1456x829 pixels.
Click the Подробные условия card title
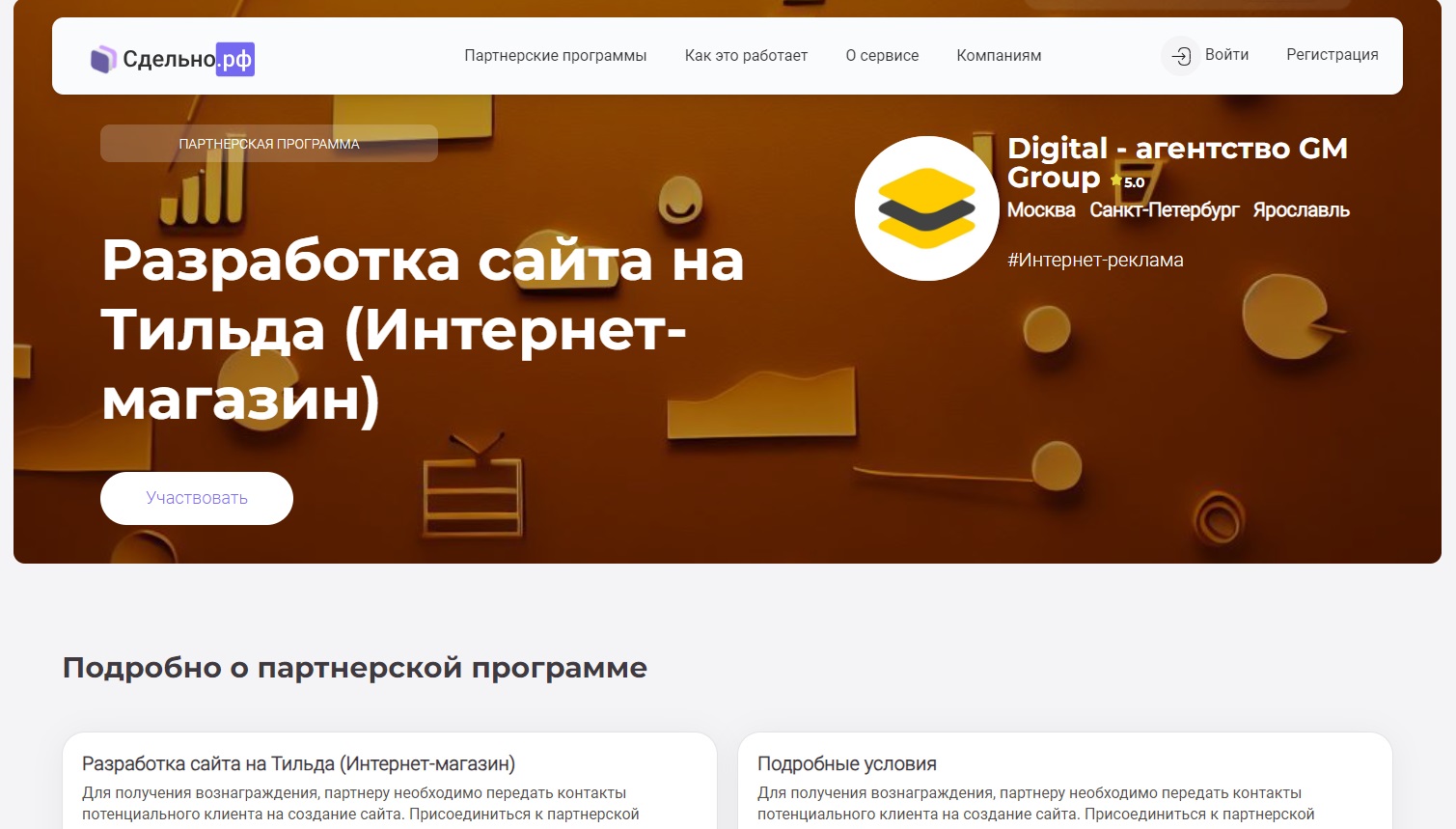(x=846, y=763)
